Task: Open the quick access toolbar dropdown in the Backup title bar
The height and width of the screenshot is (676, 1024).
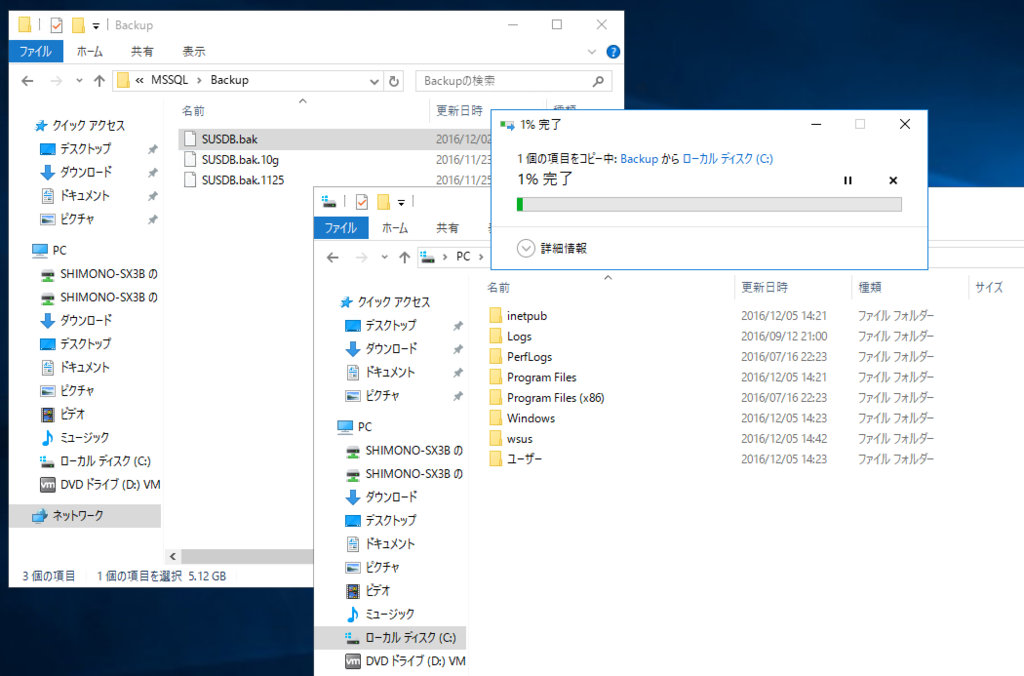Action: tap(96, 26)
